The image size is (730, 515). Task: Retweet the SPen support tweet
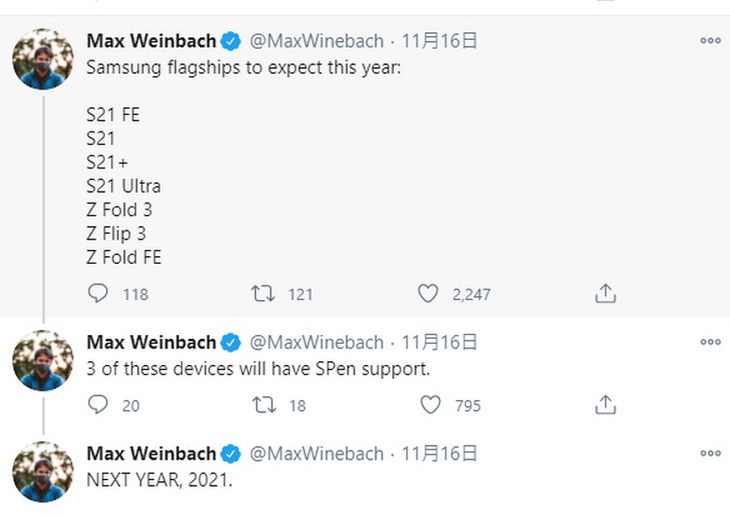click(x=263, y=405)
